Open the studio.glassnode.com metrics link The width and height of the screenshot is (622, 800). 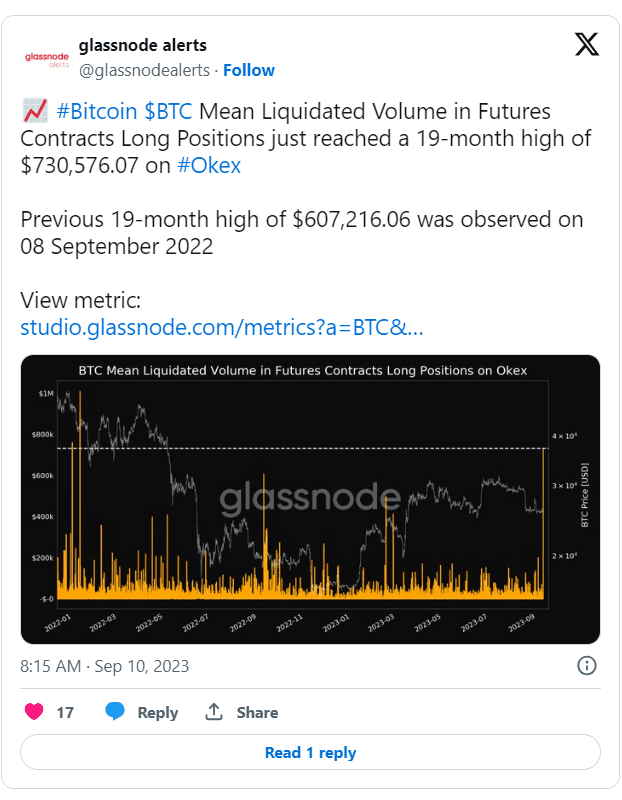coord(222,328)
